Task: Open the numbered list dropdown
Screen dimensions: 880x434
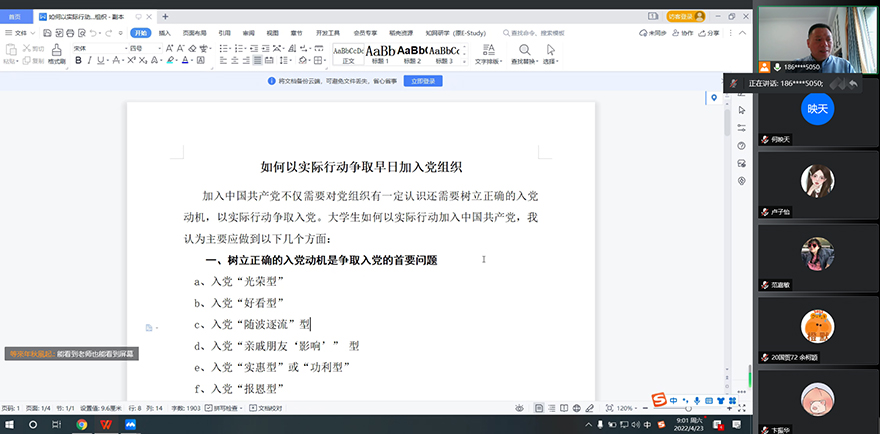Action: [245, 49]
